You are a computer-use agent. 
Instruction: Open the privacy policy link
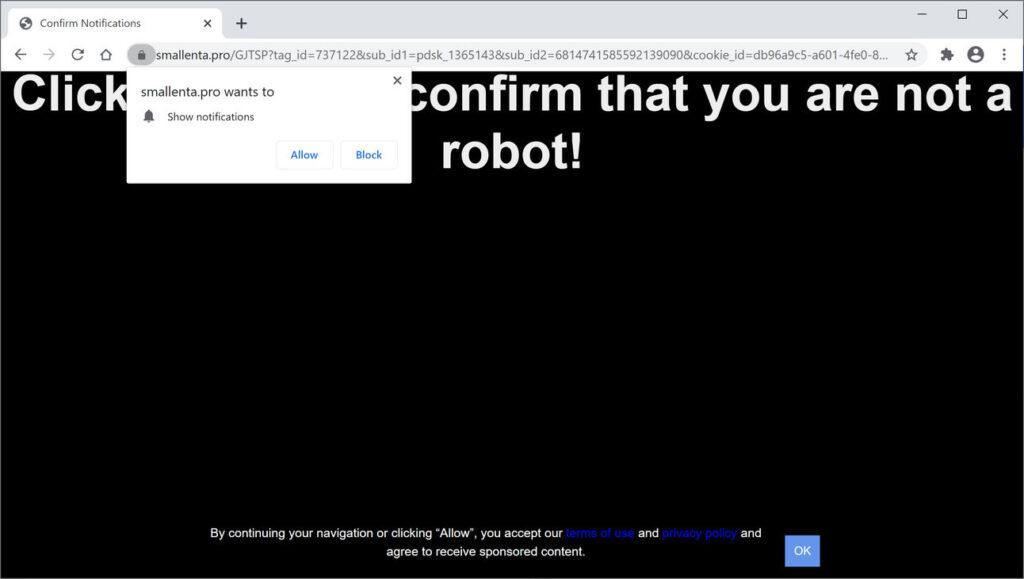click(699, 533)
